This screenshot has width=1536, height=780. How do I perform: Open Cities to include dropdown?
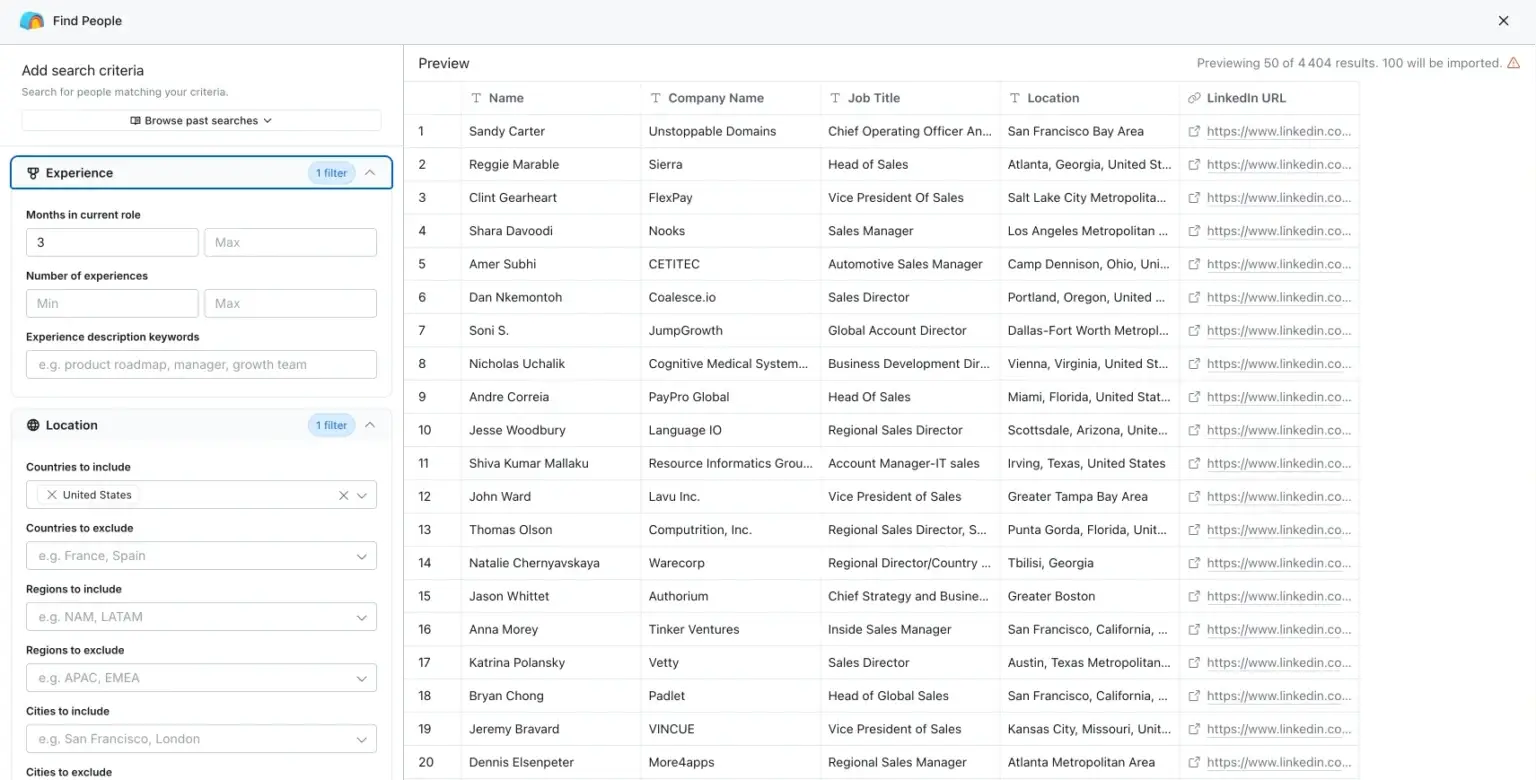[201, 739]
